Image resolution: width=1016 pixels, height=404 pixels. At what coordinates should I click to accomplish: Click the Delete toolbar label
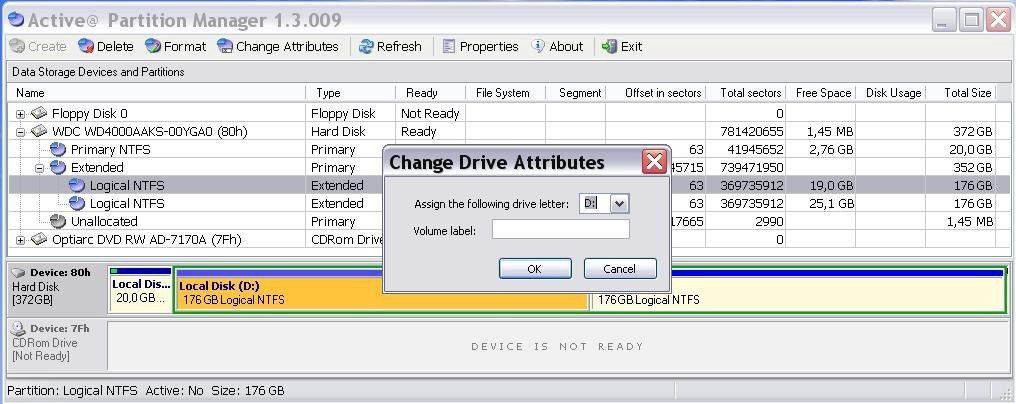[x=115, y=47]
